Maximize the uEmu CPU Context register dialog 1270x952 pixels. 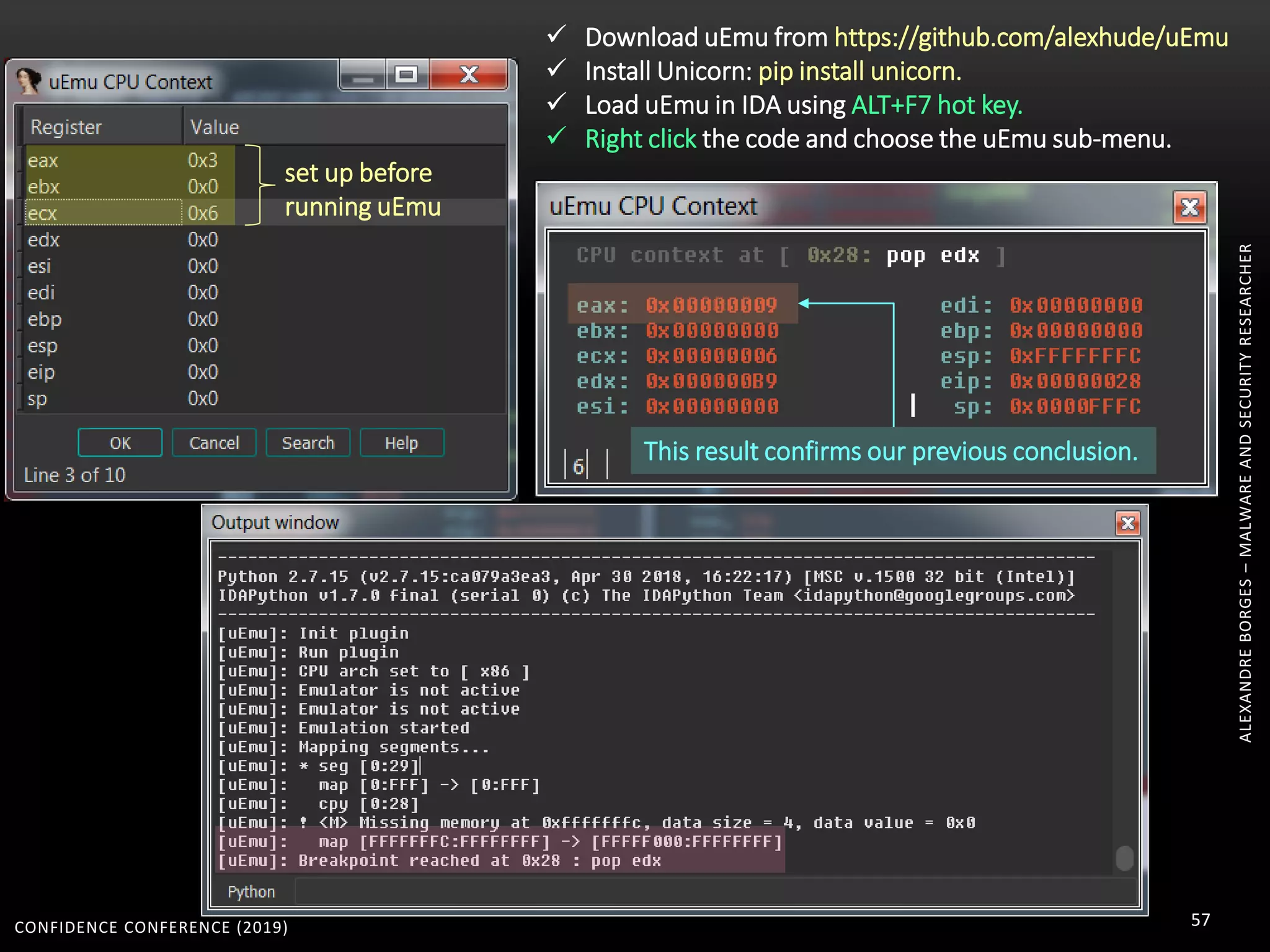click(407, 75)
